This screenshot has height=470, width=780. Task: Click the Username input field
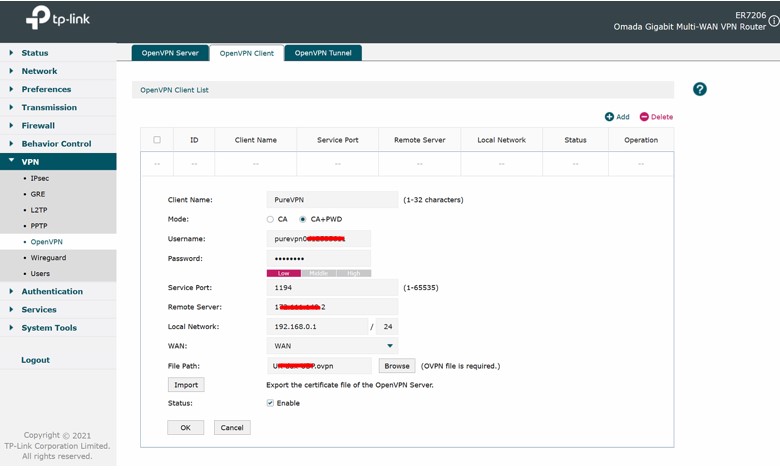(x=319, y=239)
